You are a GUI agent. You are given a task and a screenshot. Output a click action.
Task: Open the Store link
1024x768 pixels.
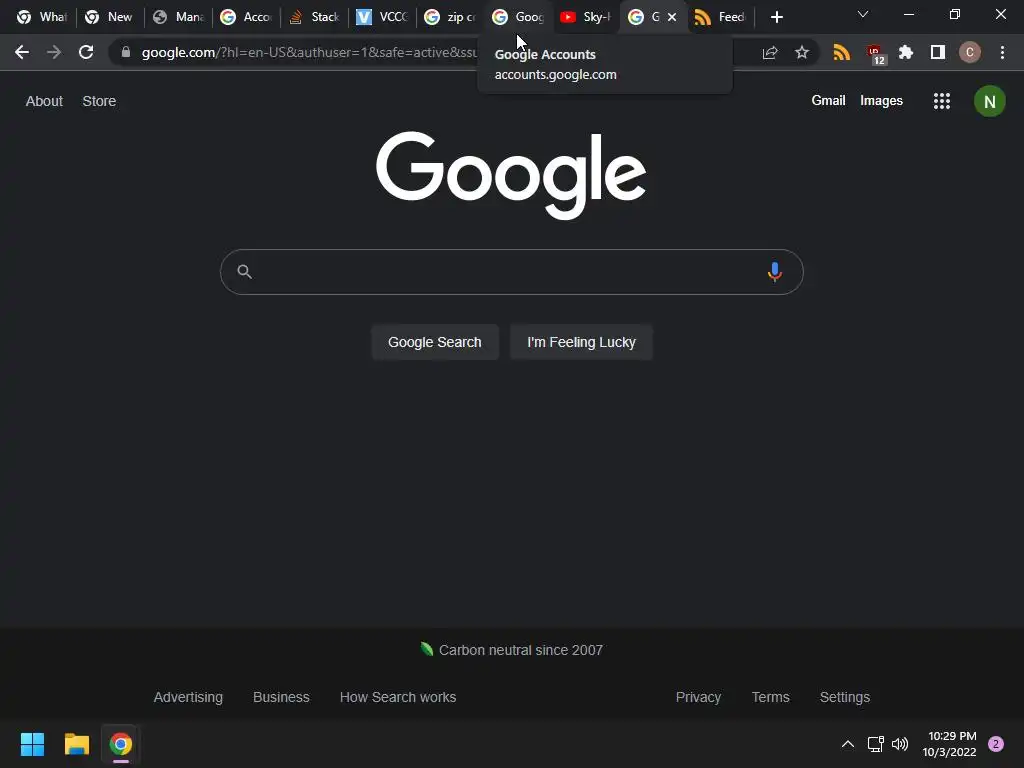tap(99, 101)
